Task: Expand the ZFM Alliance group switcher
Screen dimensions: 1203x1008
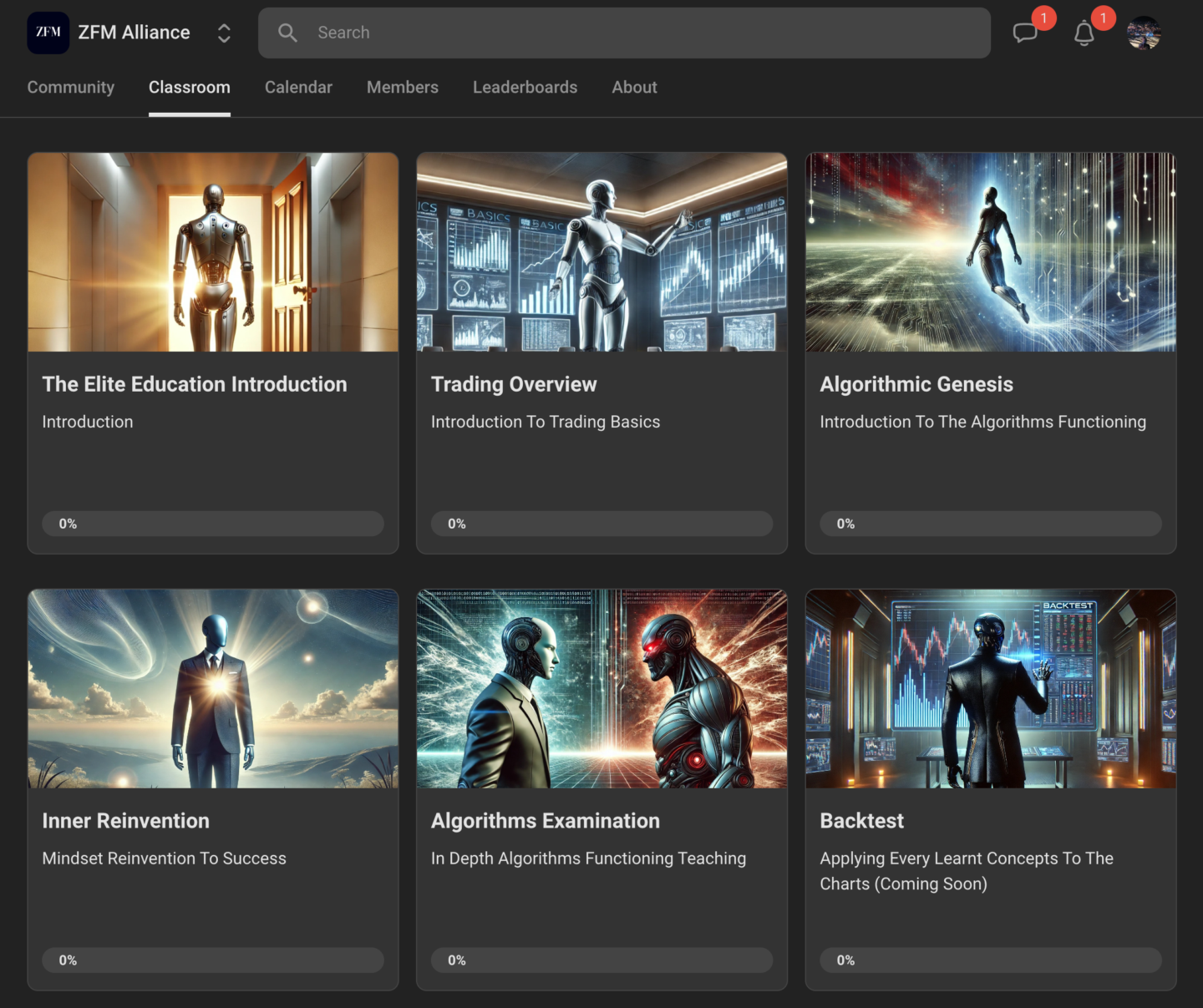Action: coord(224,33)
